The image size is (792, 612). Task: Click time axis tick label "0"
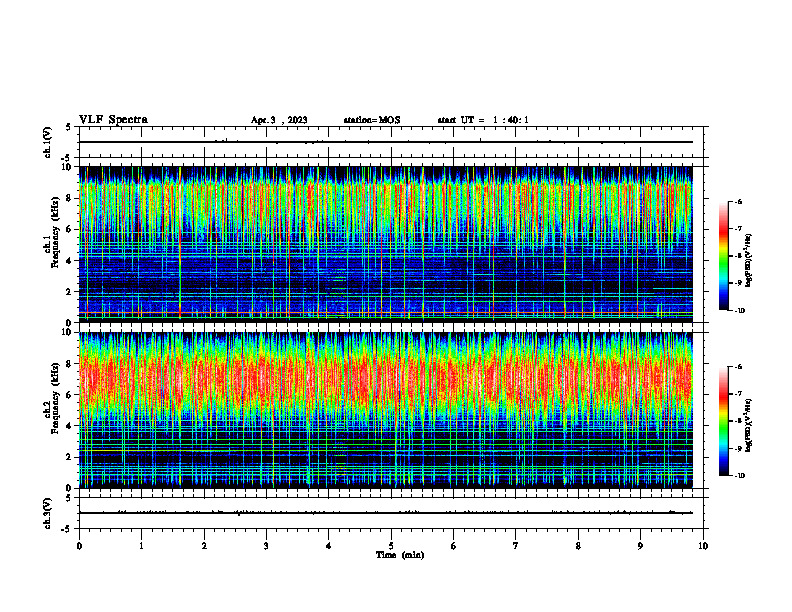pos(79,546)
